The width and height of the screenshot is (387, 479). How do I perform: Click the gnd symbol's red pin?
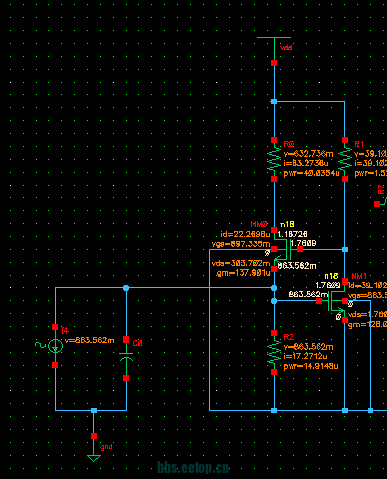pyautogui.click(x=94, y=436)
